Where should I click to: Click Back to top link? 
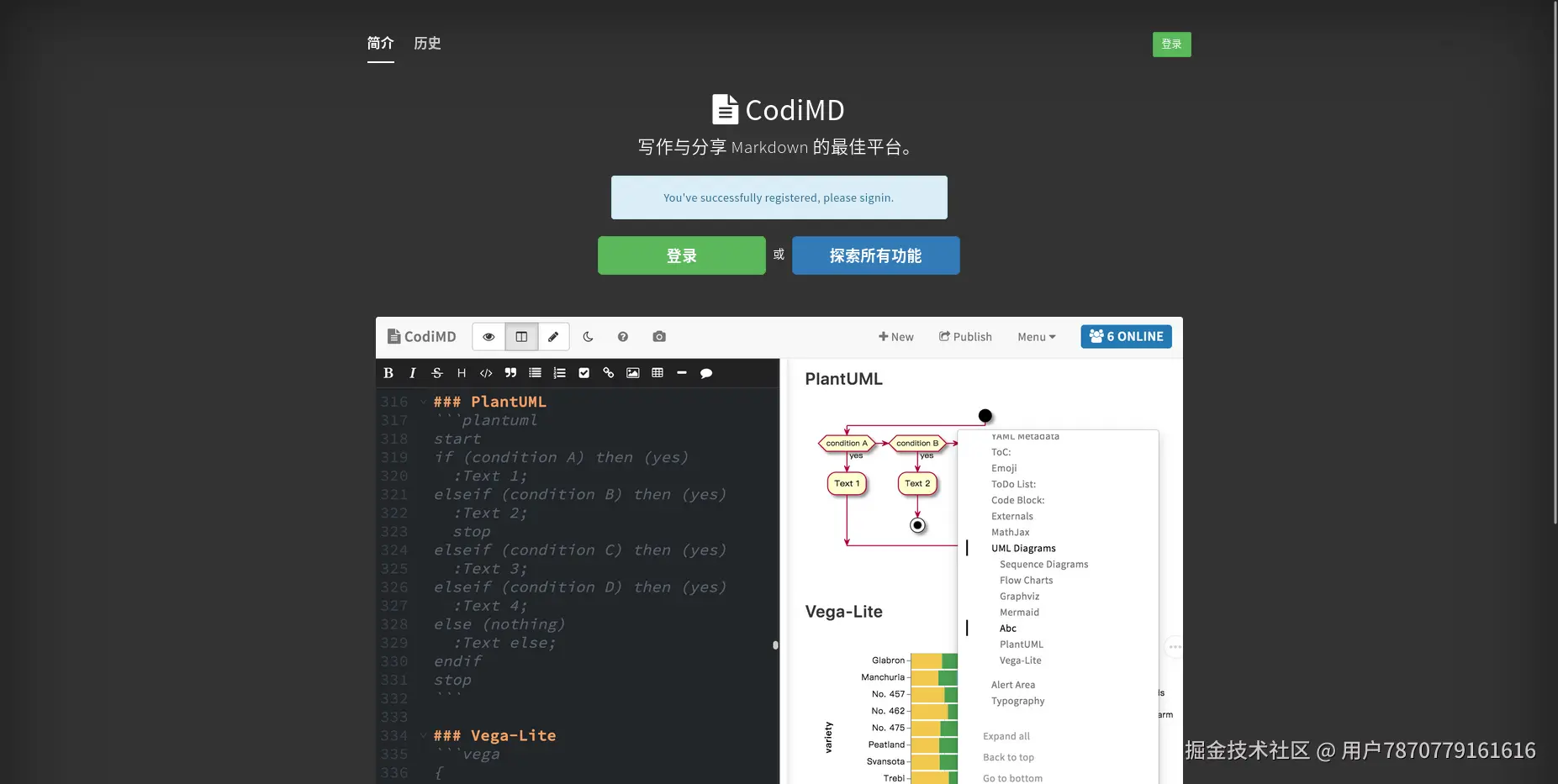point(1009,757)
